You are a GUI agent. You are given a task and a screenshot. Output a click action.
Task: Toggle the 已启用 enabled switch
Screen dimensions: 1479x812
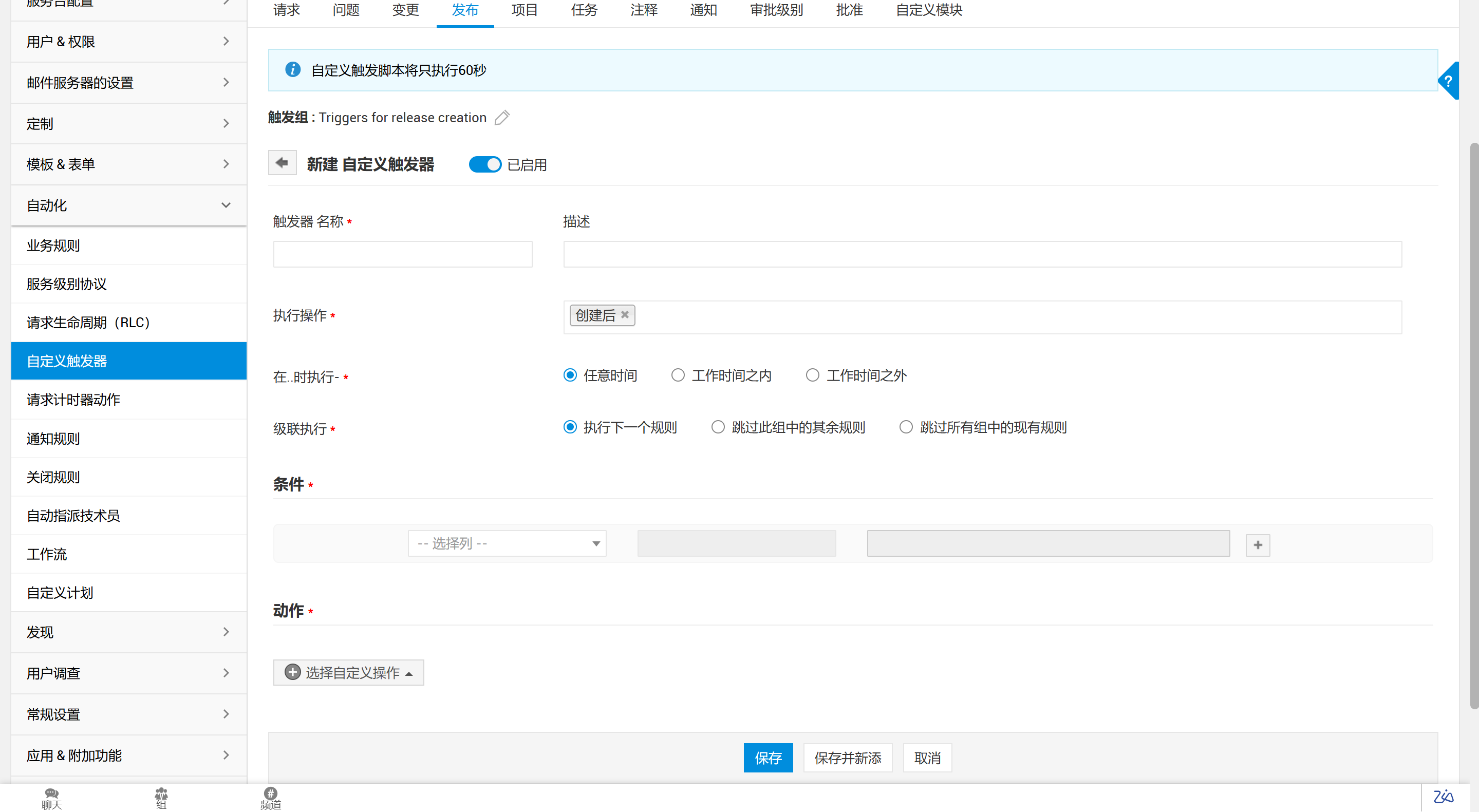[485, 165]
